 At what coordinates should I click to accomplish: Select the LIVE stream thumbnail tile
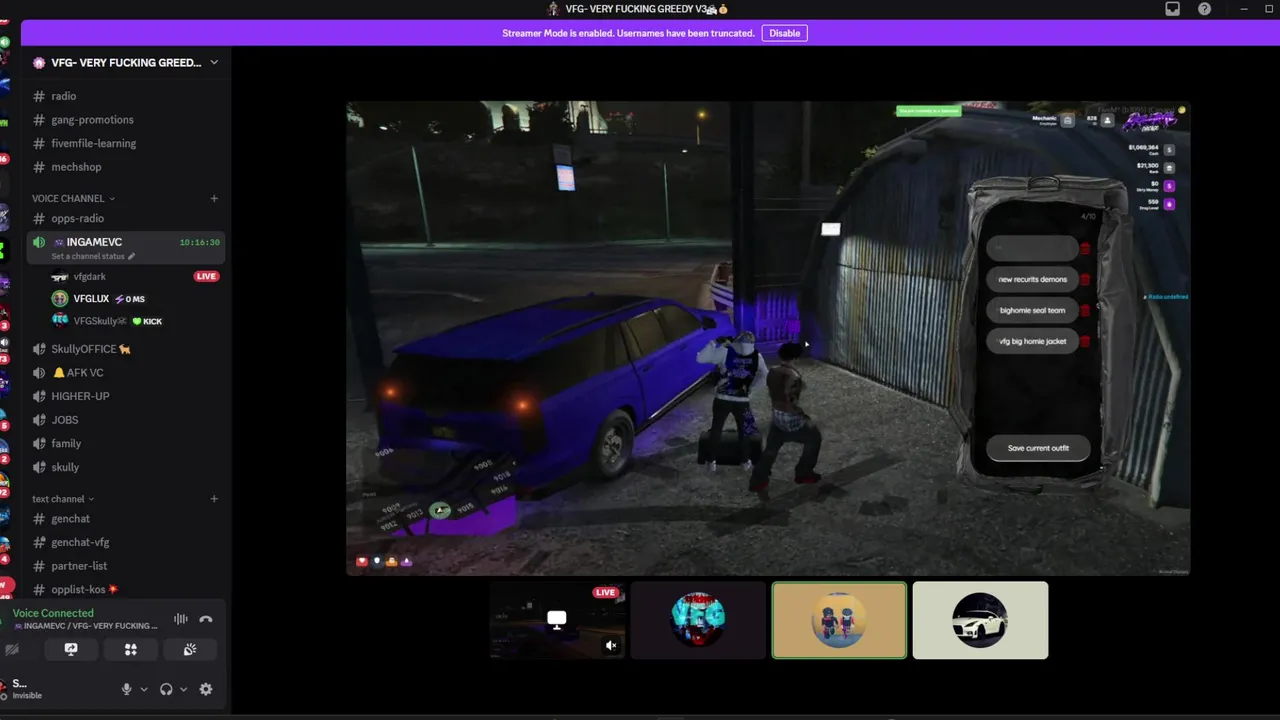(557, 620)
